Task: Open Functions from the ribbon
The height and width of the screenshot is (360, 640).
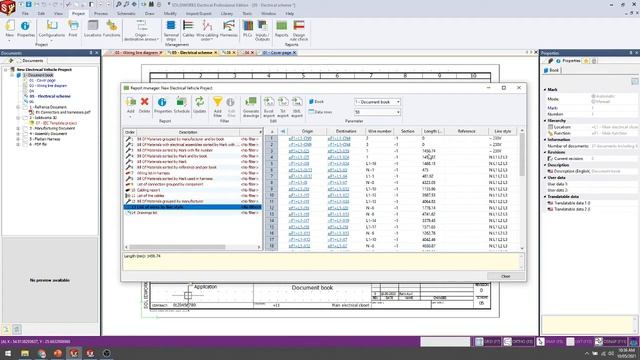Action: pos(111,26)
